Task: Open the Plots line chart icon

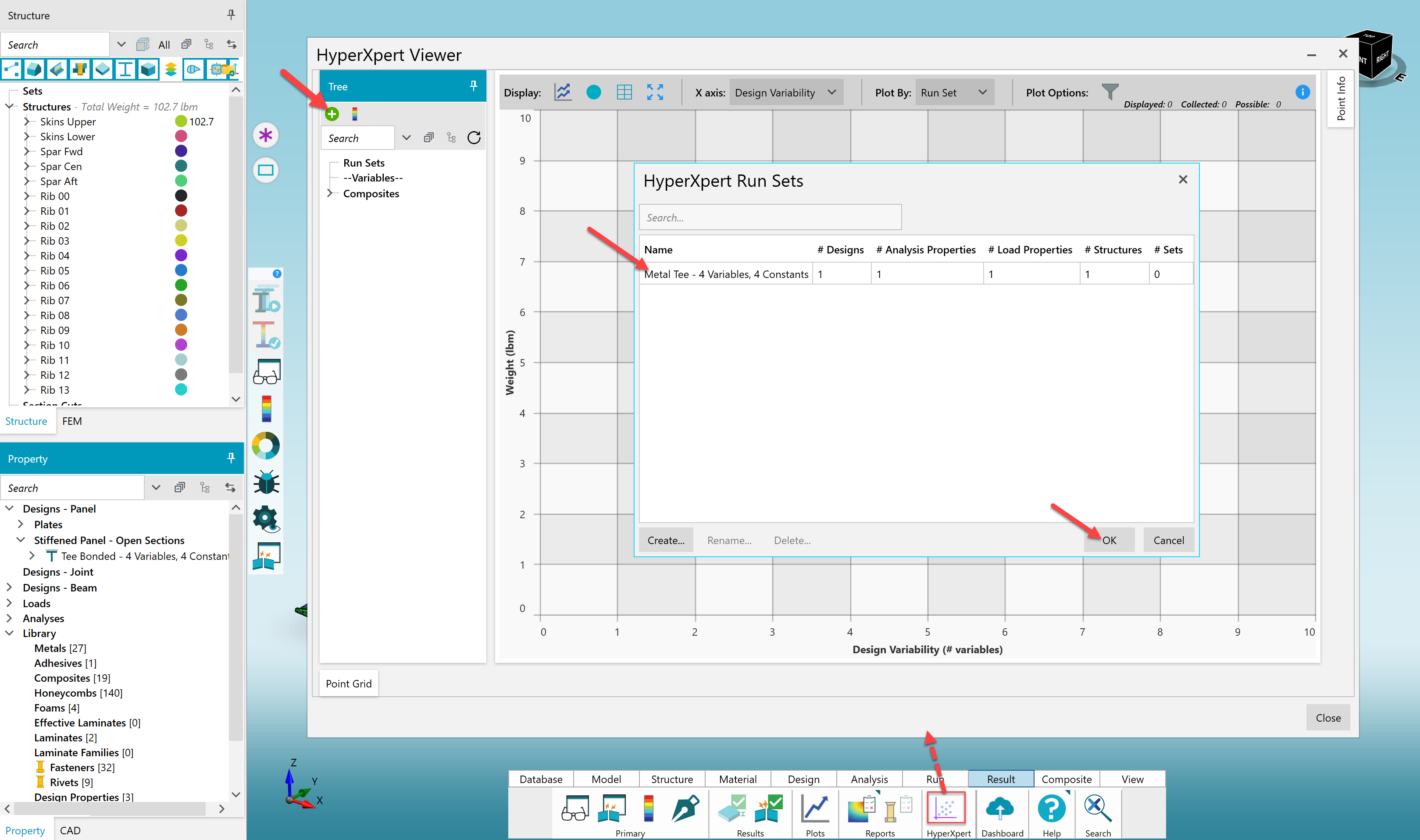Action: click(x=815, y=809)
